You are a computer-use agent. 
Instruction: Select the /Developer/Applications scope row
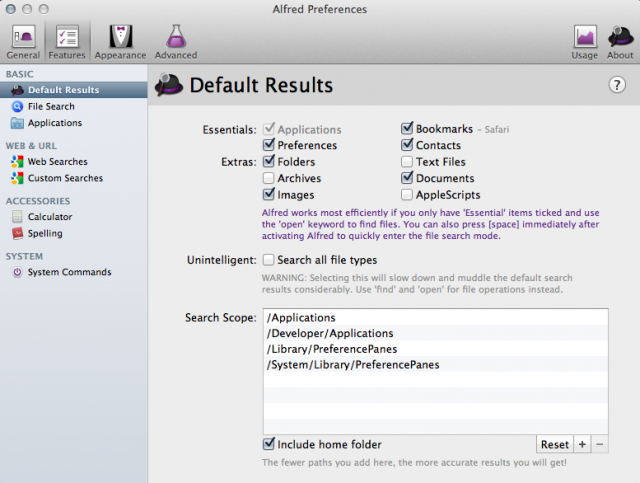click(x=436, y=333)
